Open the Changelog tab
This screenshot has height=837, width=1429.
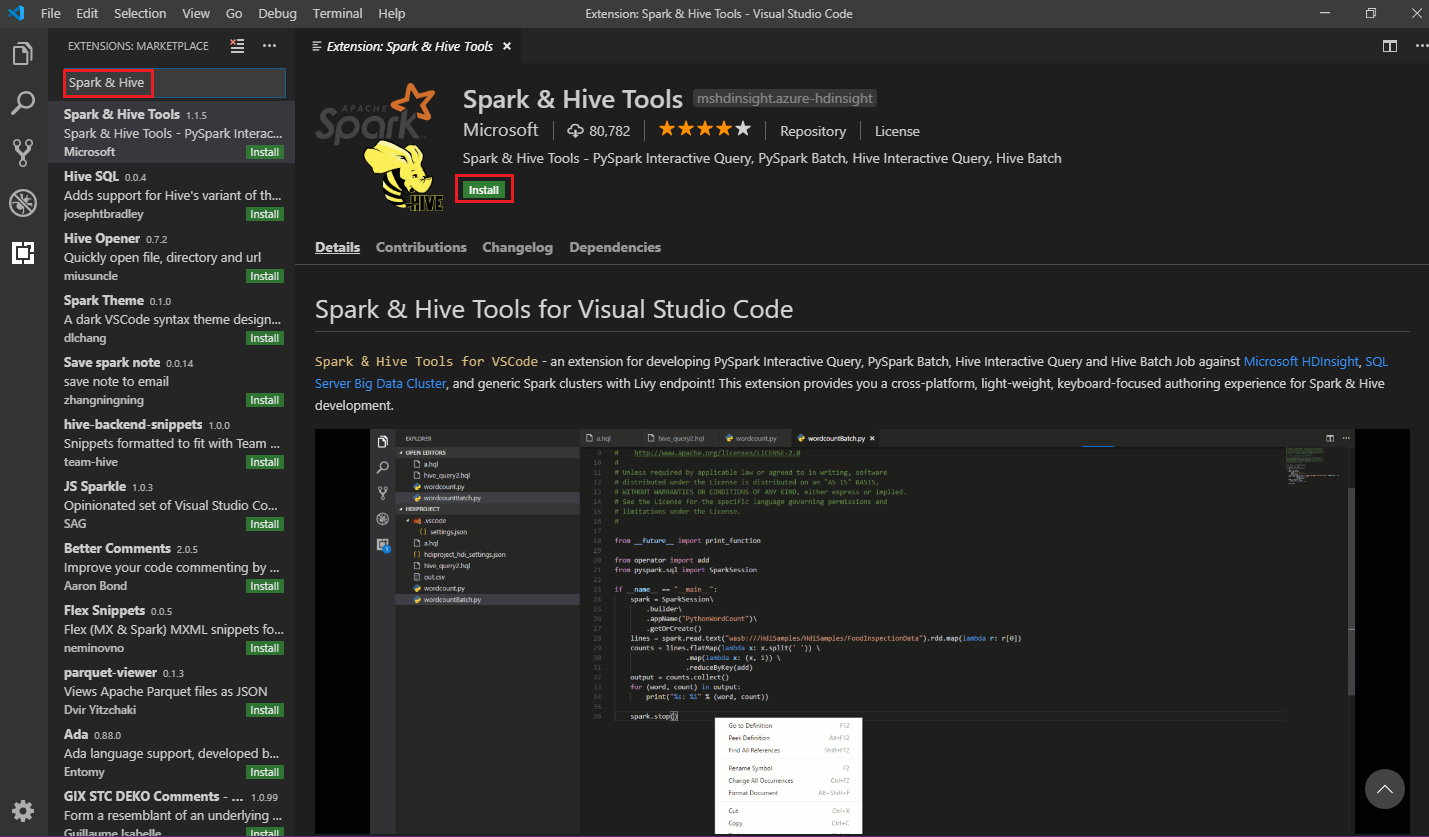[x=517, y=247]
